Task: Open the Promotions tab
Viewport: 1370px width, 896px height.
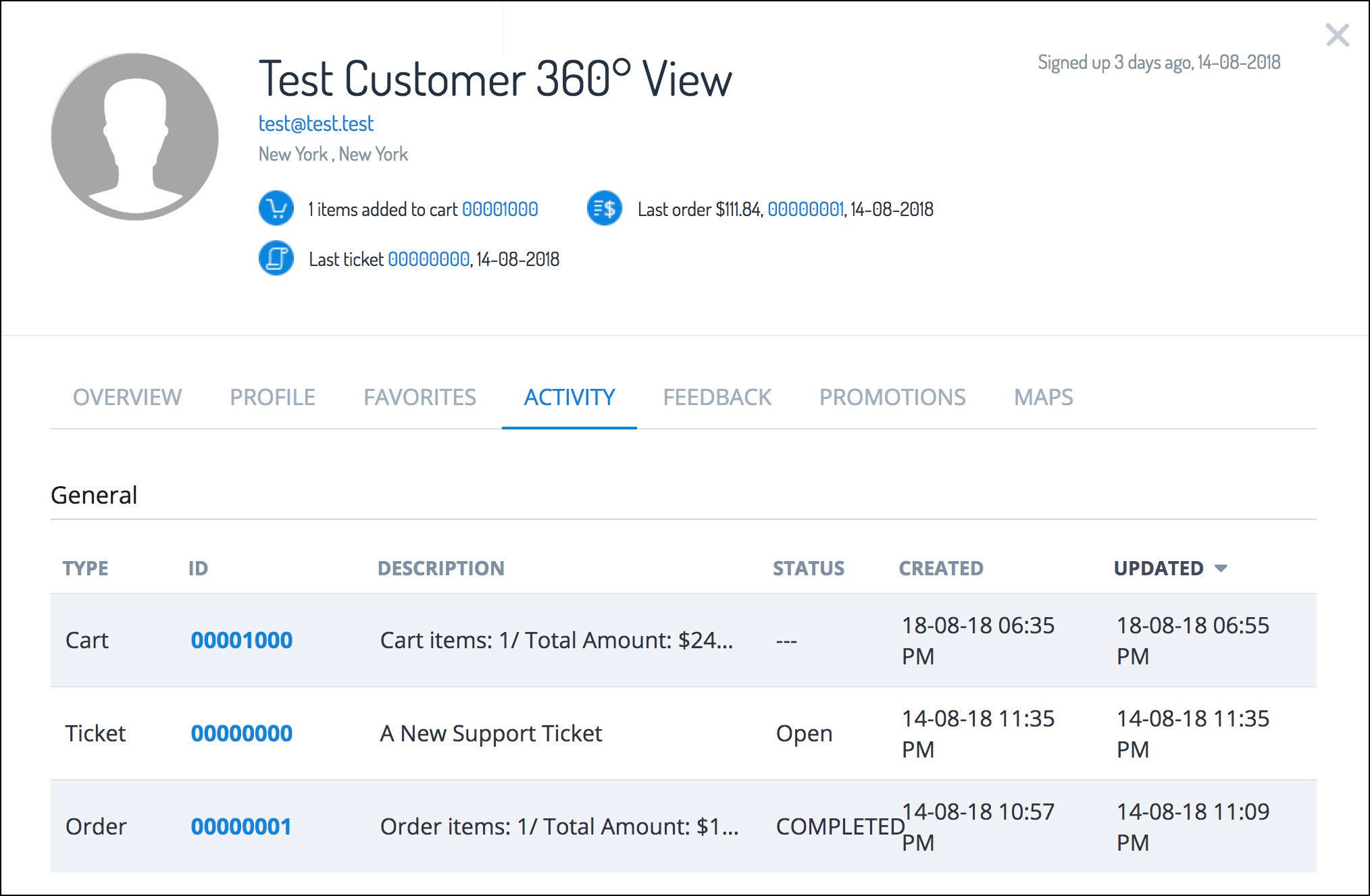Action: click(892, 397)
